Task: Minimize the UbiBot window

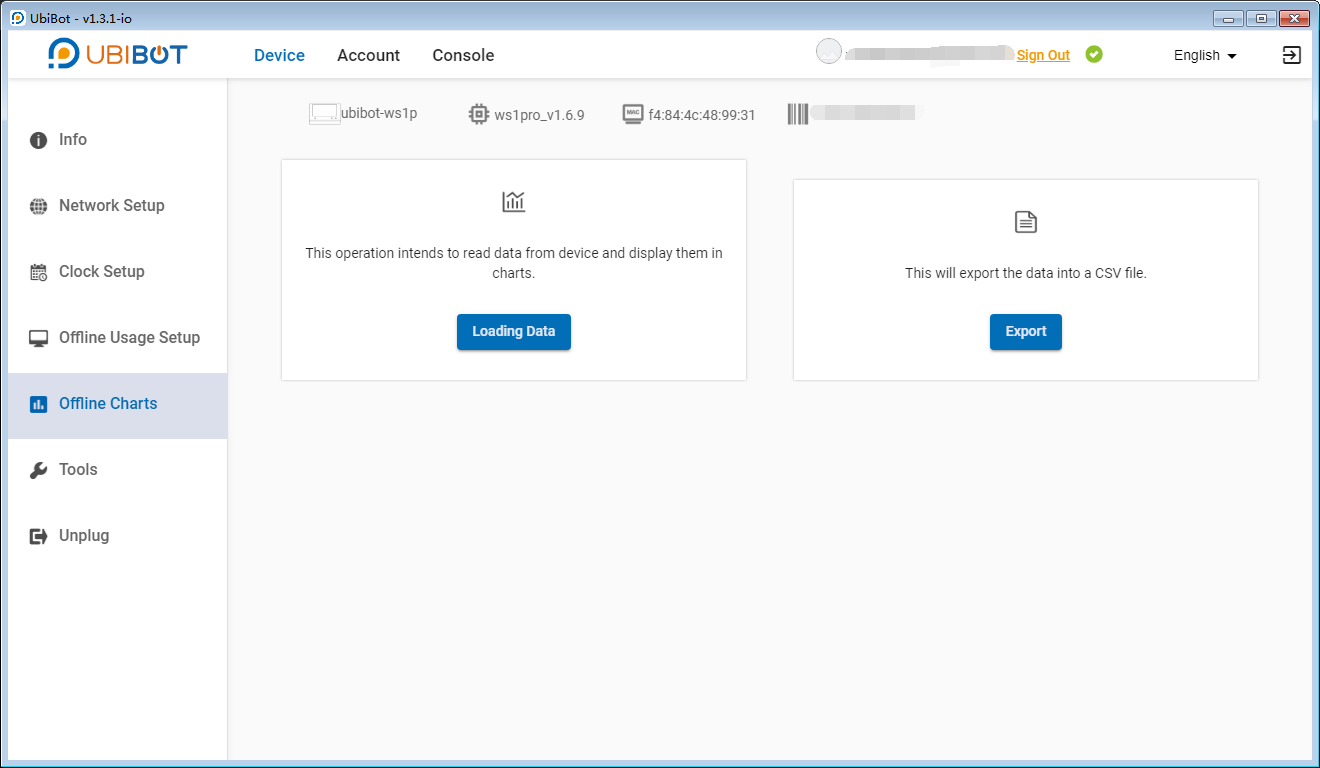Action: (1227, 18)
